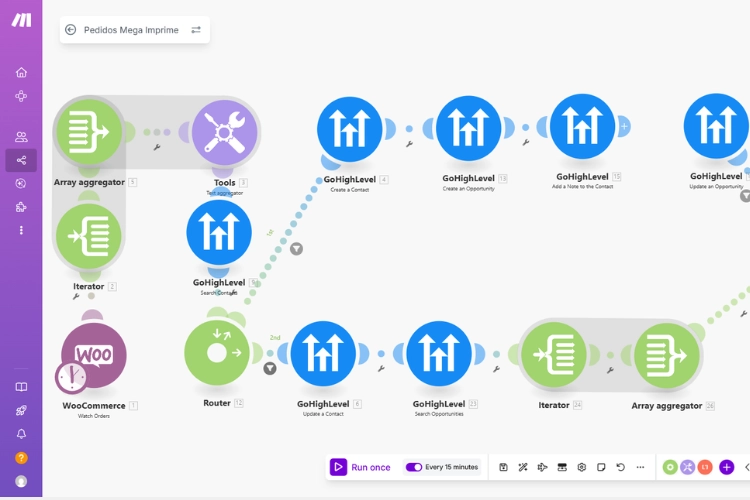Collapse the favorites bar with the chevron
The height and width of the screenshot is (500, 750).
click(x=747, y=467)
